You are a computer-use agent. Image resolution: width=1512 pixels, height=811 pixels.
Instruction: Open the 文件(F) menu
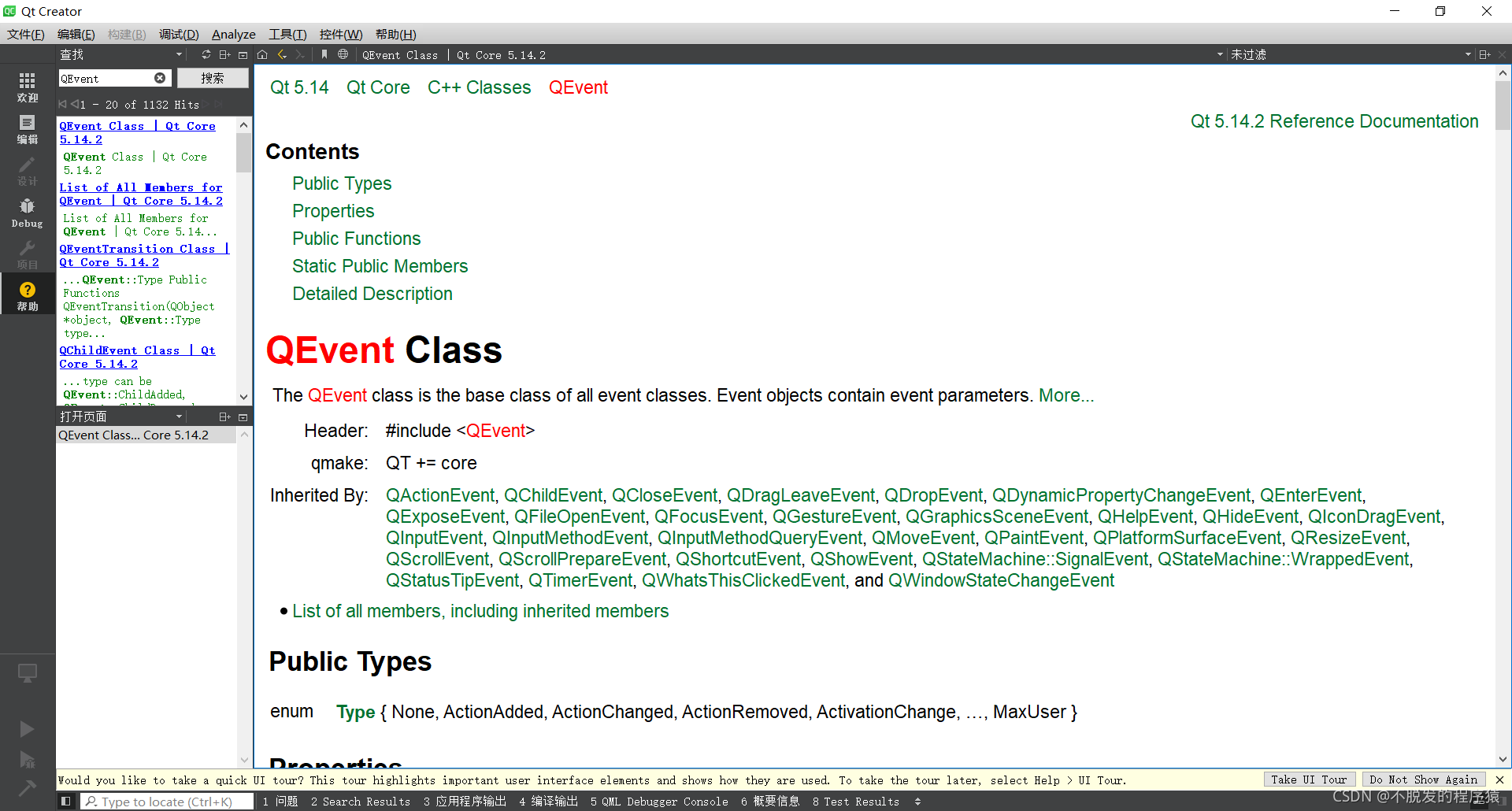coord(25,34)
